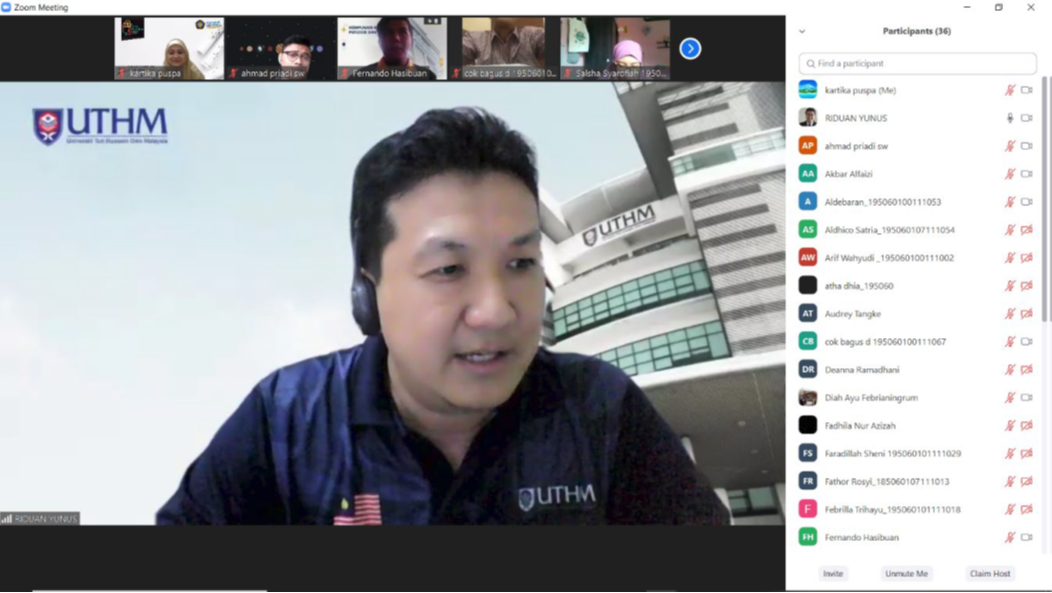
Task: Click the camera icon for RIDUAN YUNUS
Action: point(1027,118)
